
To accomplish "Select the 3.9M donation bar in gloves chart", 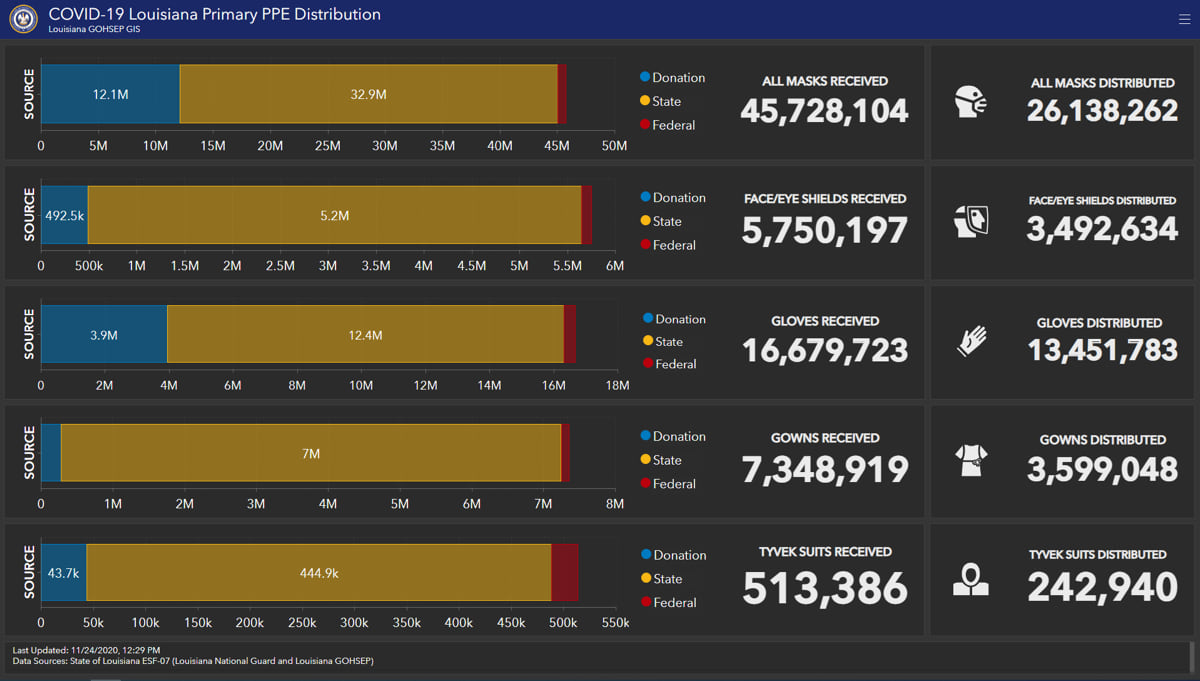I will click(x=104, y=334).
